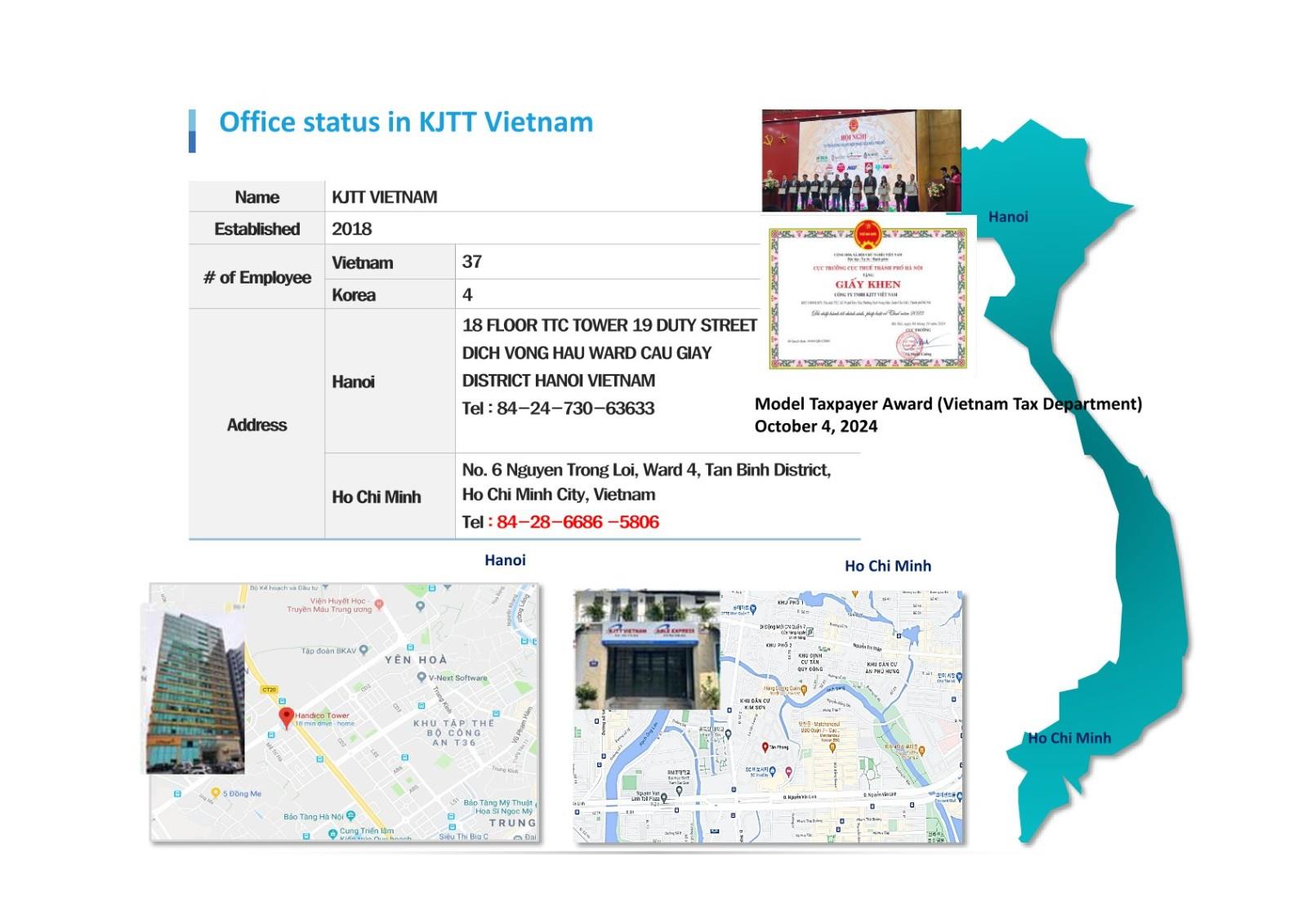Image resolution: width=1307 pixels, height=924 pixels.
Task: Open the Ho Chi Minh office storefront photo
Action: click(647, 650)
